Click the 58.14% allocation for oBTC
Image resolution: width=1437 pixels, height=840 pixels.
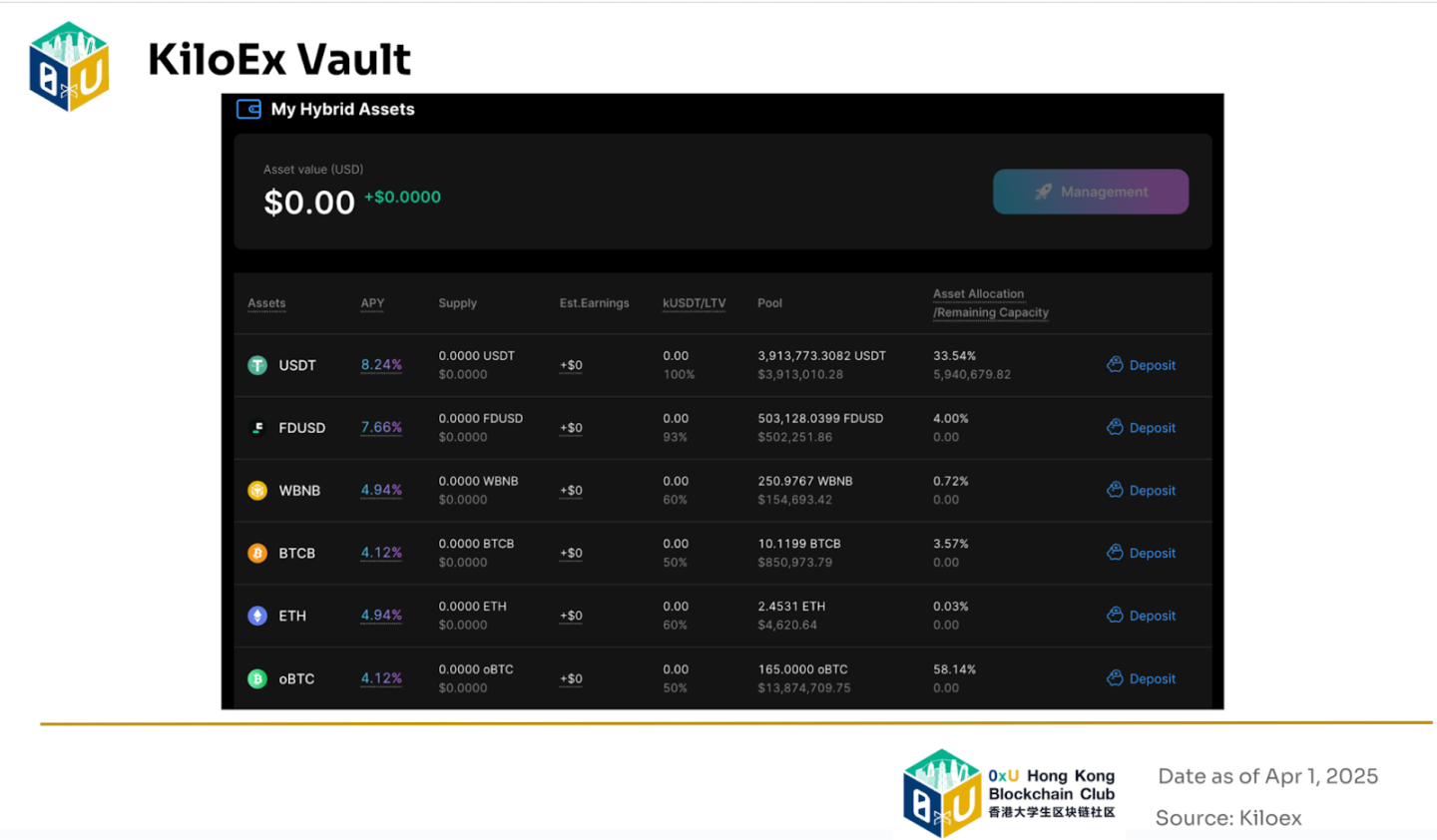pos(954,669)
